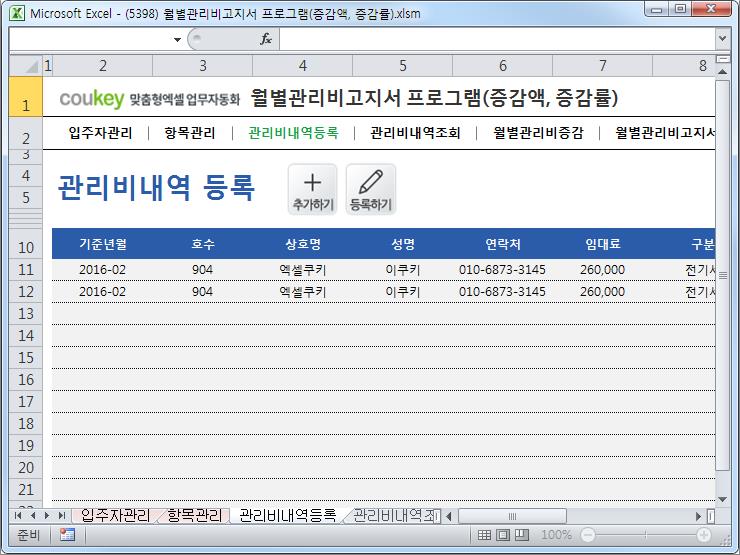Image resolution: width=740 pixels, height=555 pixels.
Task: Open the Name Box dropdown arrow
Action: click(x=177, y=39)
